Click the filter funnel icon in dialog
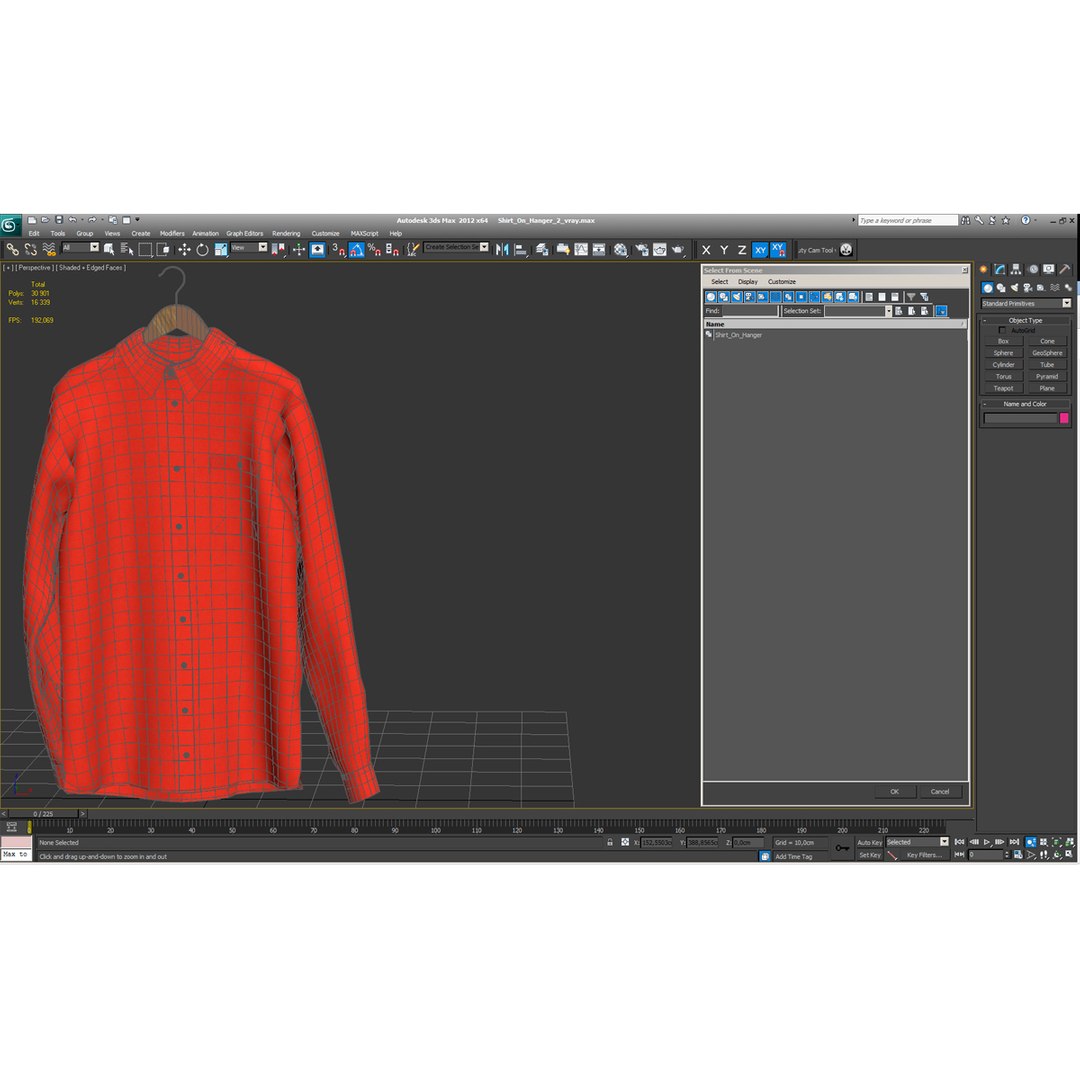 click(x=911, y=297)
